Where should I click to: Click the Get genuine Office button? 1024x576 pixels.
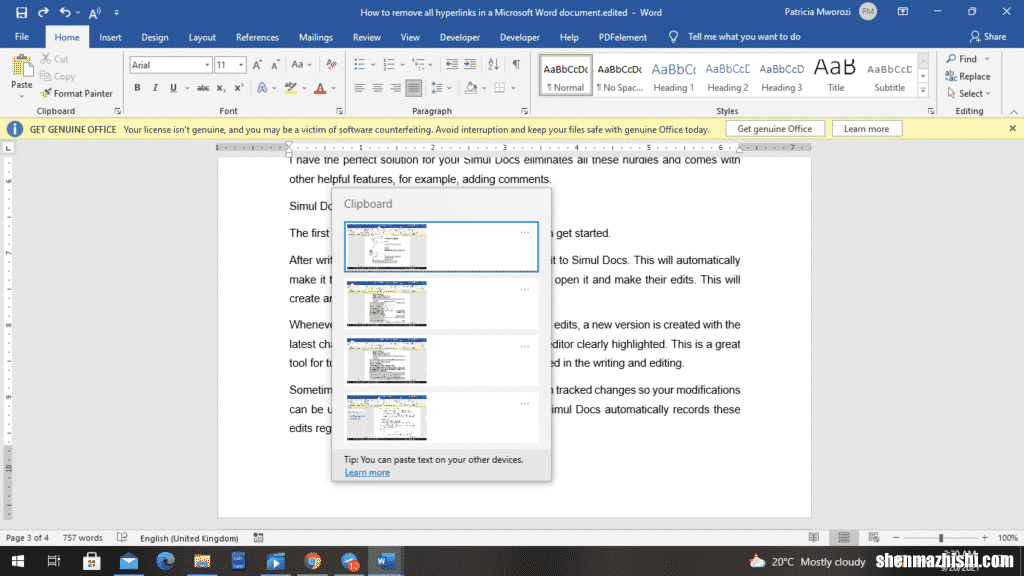[775, 129]
